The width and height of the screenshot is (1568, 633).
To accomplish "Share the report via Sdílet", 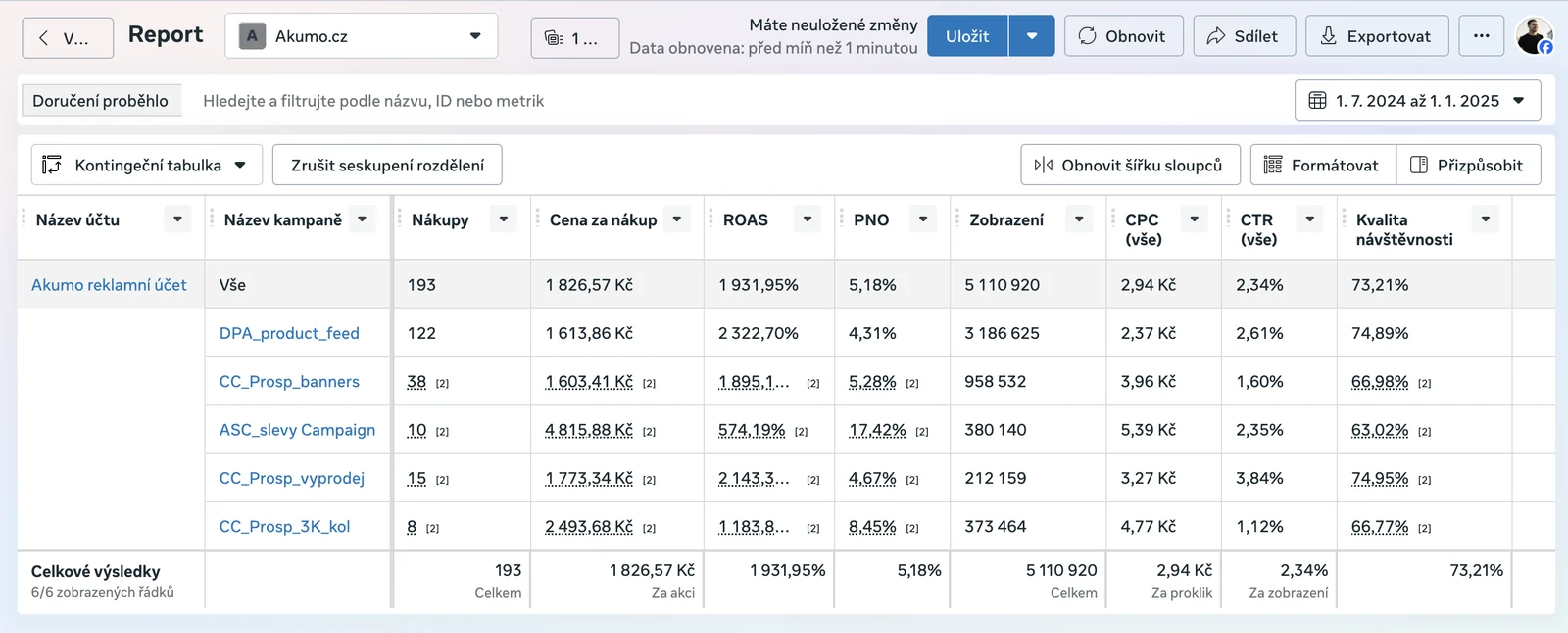I will 1243,36.
